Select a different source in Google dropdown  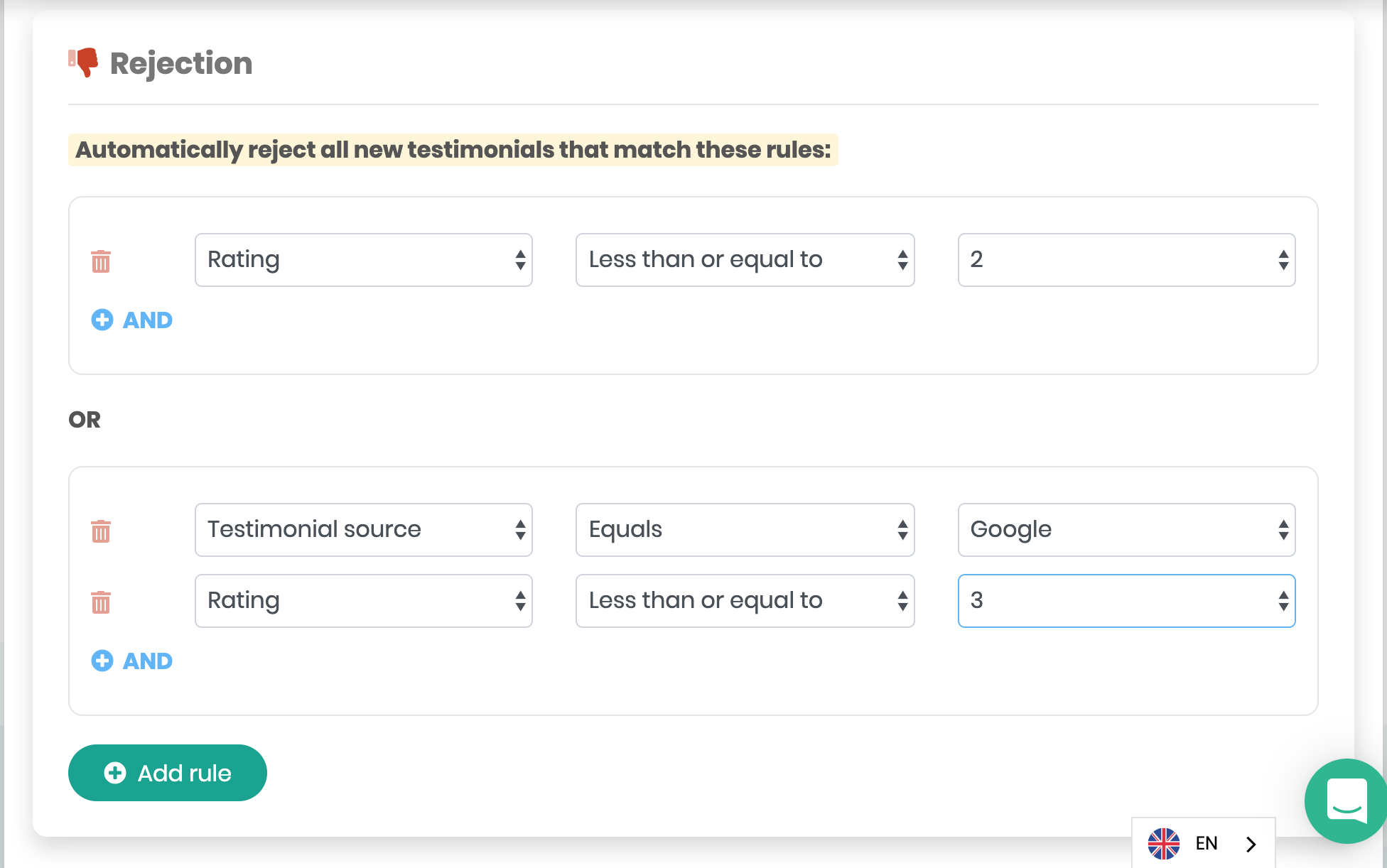pos(1126,530)
